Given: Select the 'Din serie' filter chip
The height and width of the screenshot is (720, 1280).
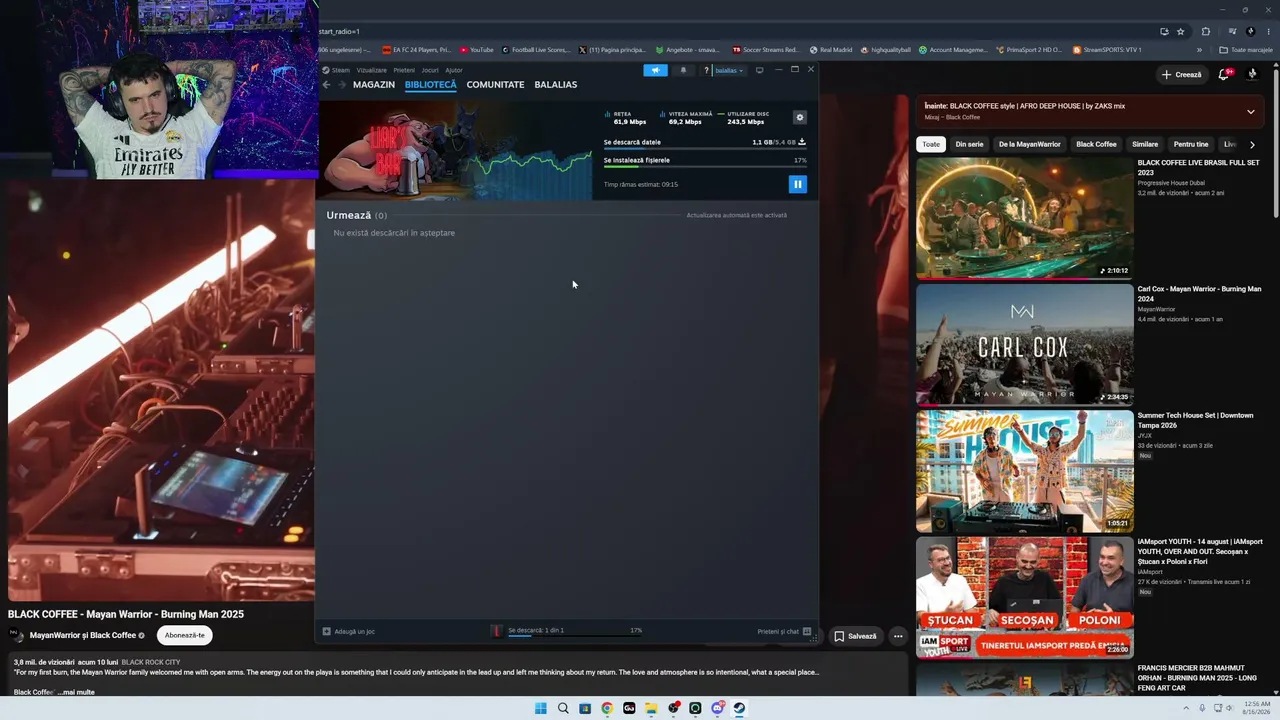Looking at the screenshot, I should click(969, 144).
